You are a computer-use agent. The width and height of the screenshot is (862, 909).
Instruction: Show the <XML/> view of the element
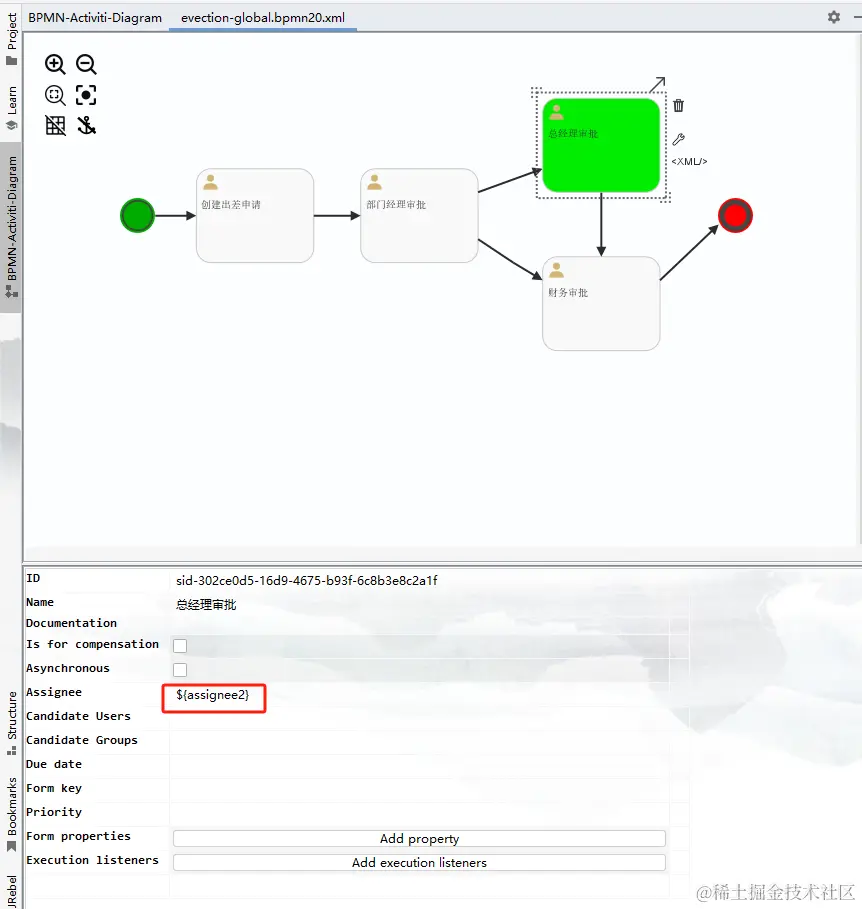click(x=689, y=162)
